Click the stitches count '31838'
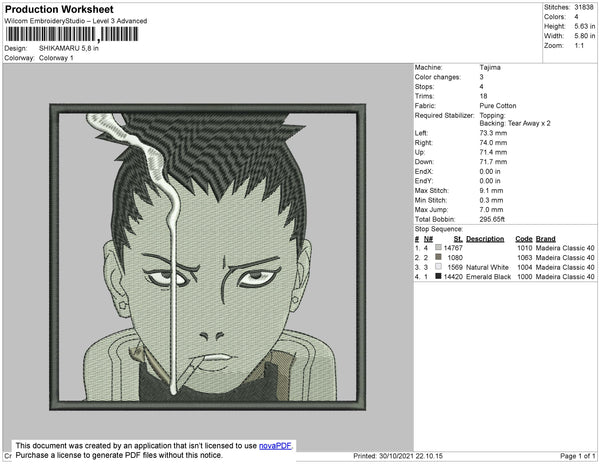 click(x=584, y=7)
